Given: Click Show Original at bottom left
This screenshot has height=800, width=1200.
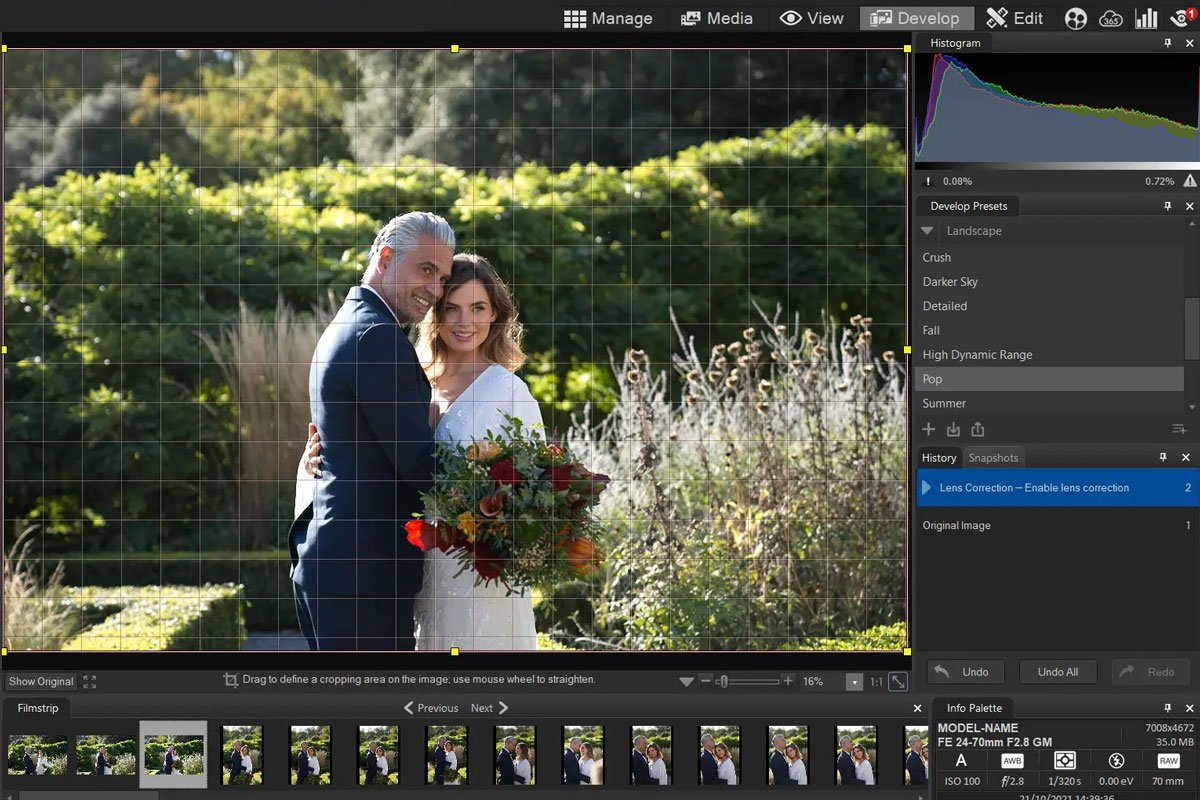Looking at the screenshot, I should [38, 681].
